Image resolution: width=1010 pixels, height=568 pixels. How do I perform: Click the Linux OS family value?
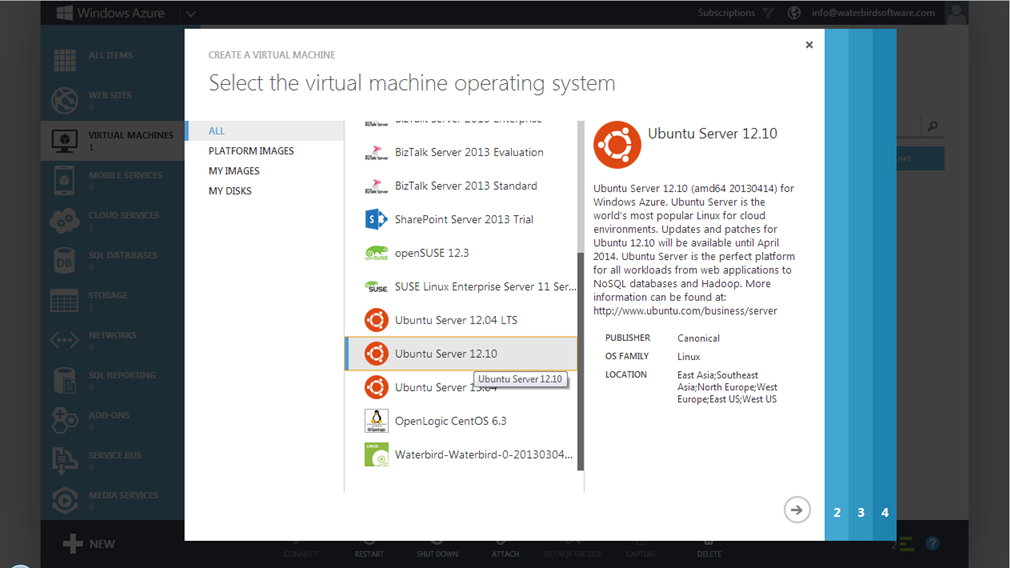coord(689,357)
